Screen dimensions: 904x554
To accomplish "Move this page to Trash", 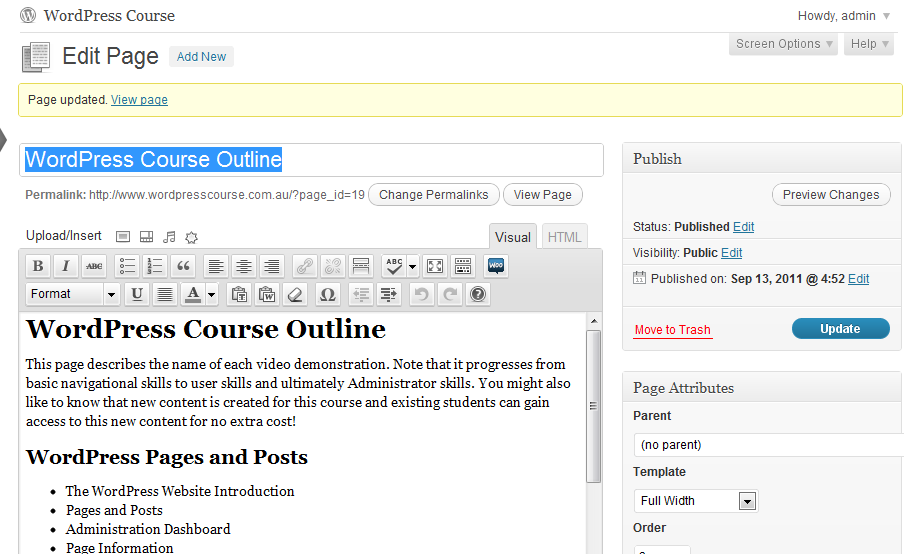I will 672,330.
